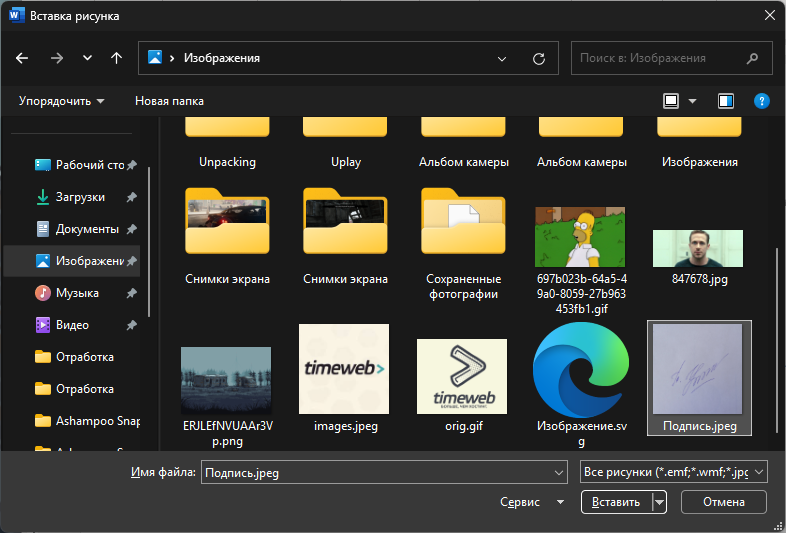
Task: Open the Сервис menu
Action: pos(532,502)
